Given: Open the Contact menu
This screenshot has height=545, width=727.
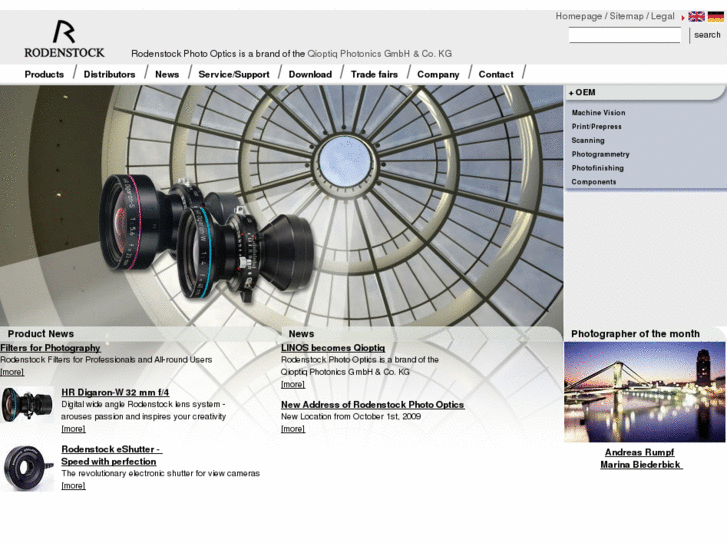Looking at the screenshot, I should (496, 74).
